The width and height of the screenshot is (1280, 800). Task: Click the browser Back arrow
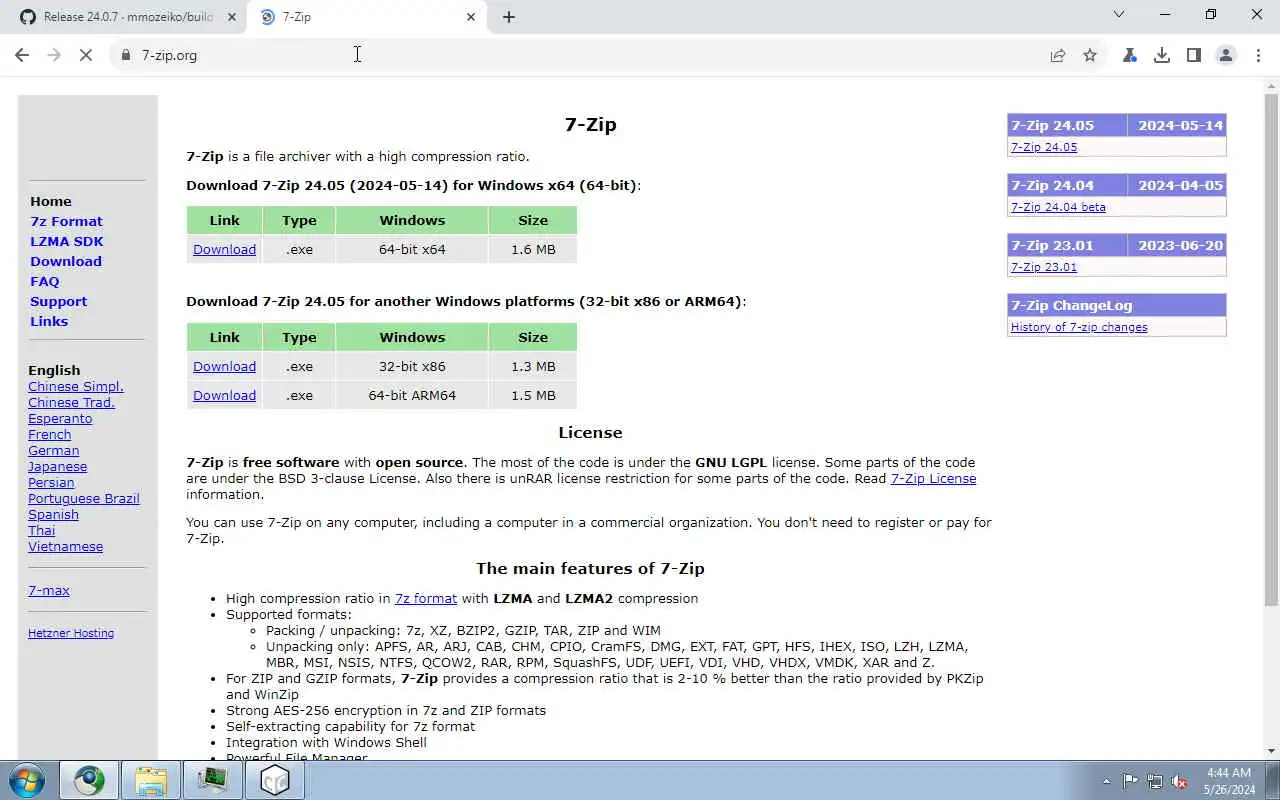pyautogui.click(x=22, y=55)
